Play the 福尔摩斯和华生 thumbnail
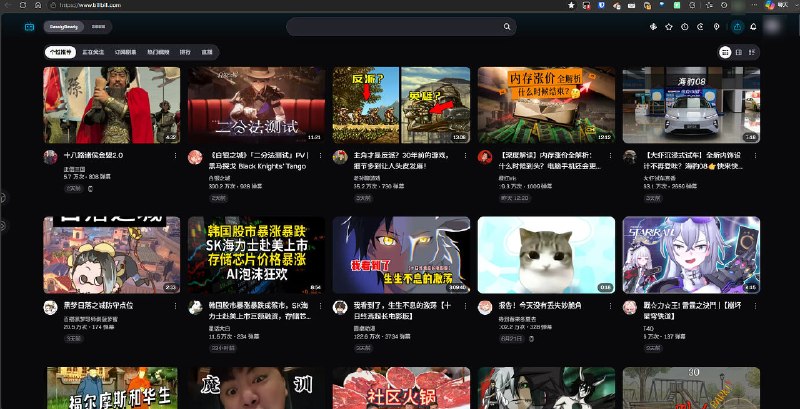The width and height of the screenshot is (800, 409). [x=112, y=388]
